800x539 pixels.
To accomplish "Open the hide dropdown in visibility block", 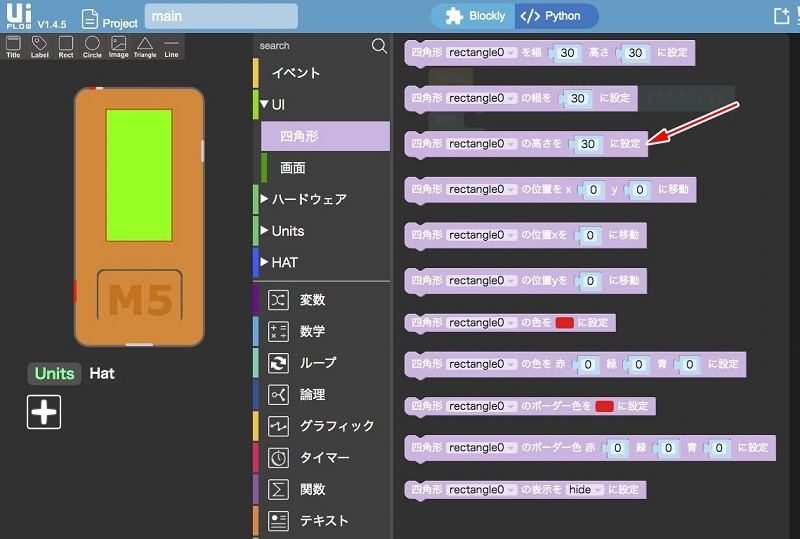I will pyautogui.click(x=582, y=490).
